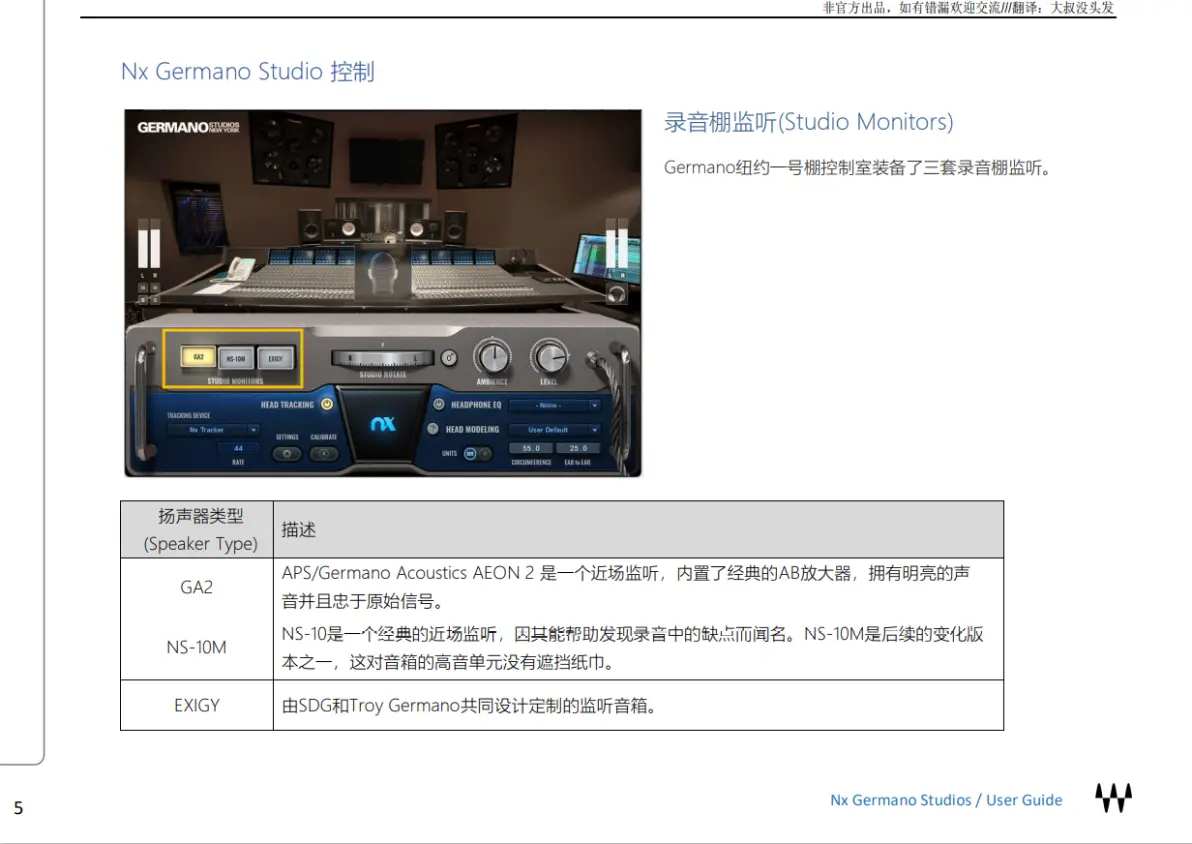Image resolution: width=1192 pixels, height=844 pixels.
Task: Switch Units toggle to cm
Action: pos(470,454)
